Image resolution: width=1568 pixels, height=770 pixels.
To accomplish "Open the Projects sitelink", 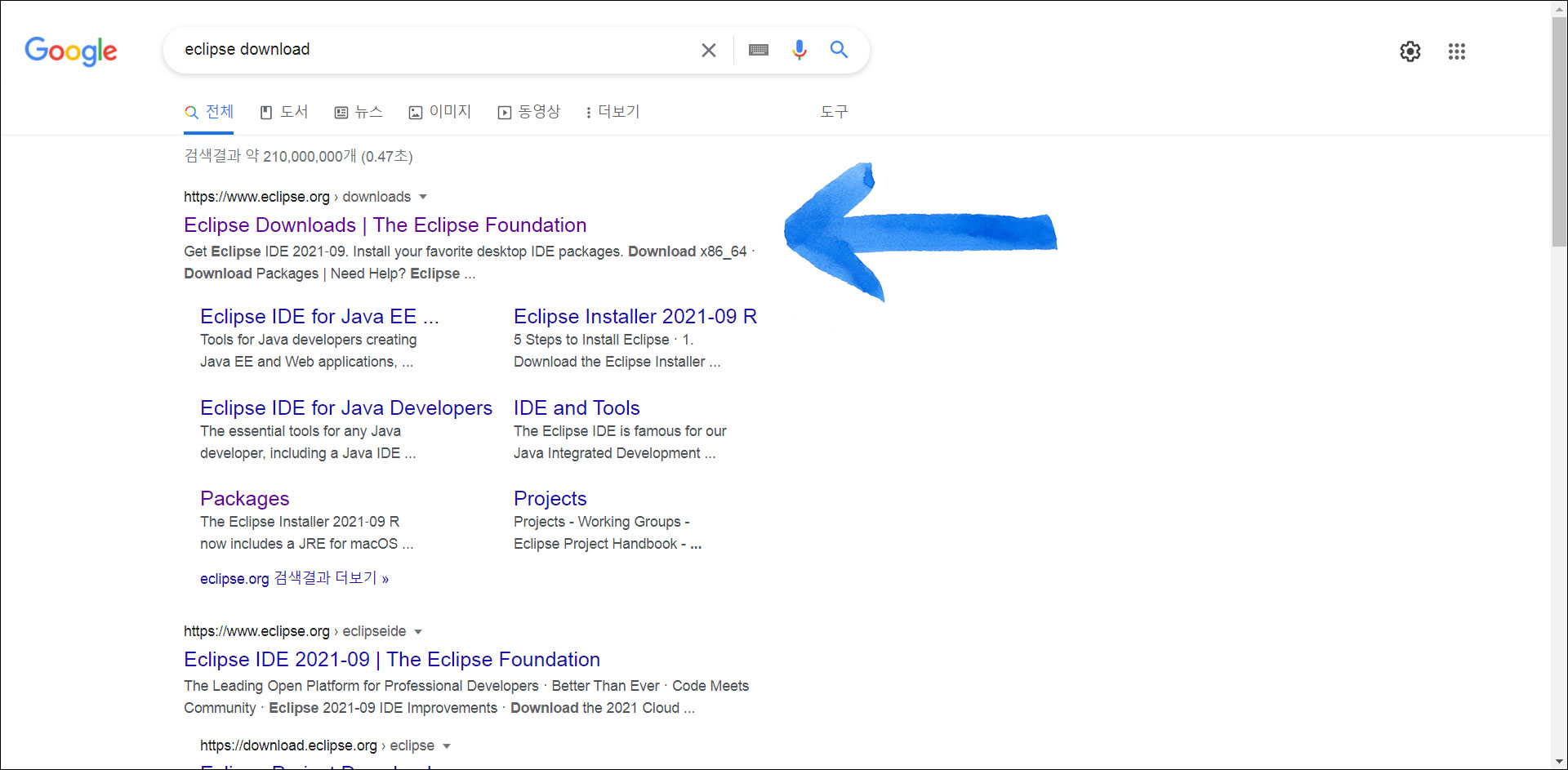I will coord(550,498).
